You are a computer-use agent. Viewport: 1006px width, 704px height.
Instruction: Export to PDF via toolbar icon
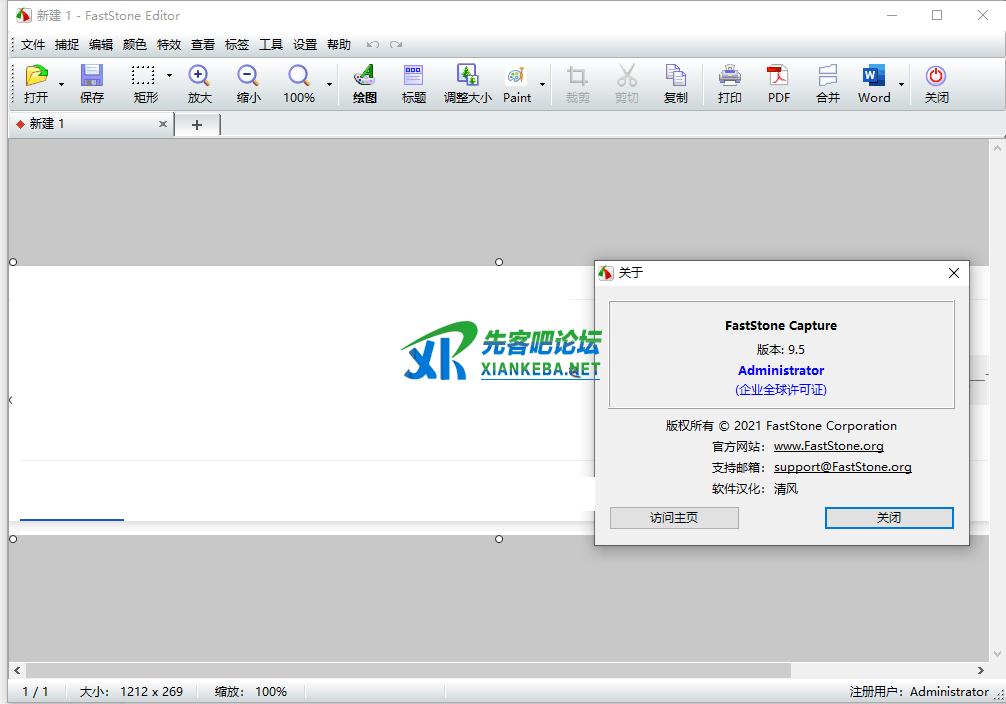tap(778, 83)
